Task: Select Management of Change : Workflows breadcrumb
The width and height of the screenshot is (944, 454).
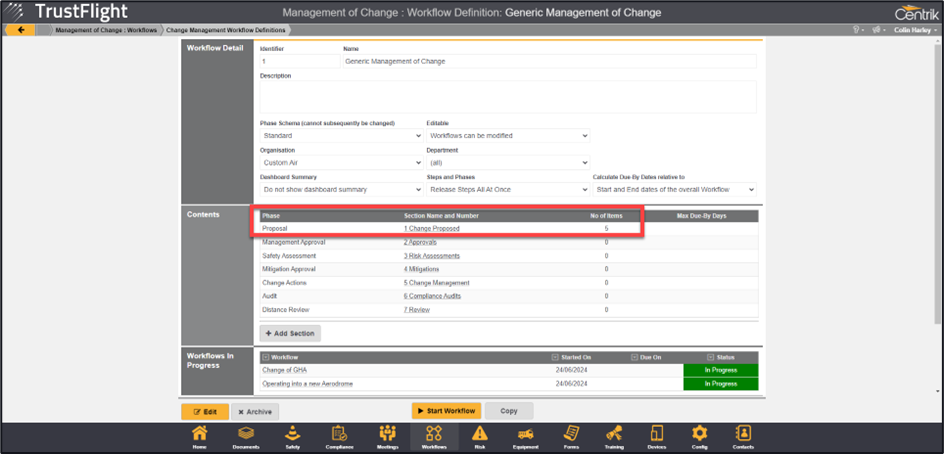Action: (x=106, y=30)
